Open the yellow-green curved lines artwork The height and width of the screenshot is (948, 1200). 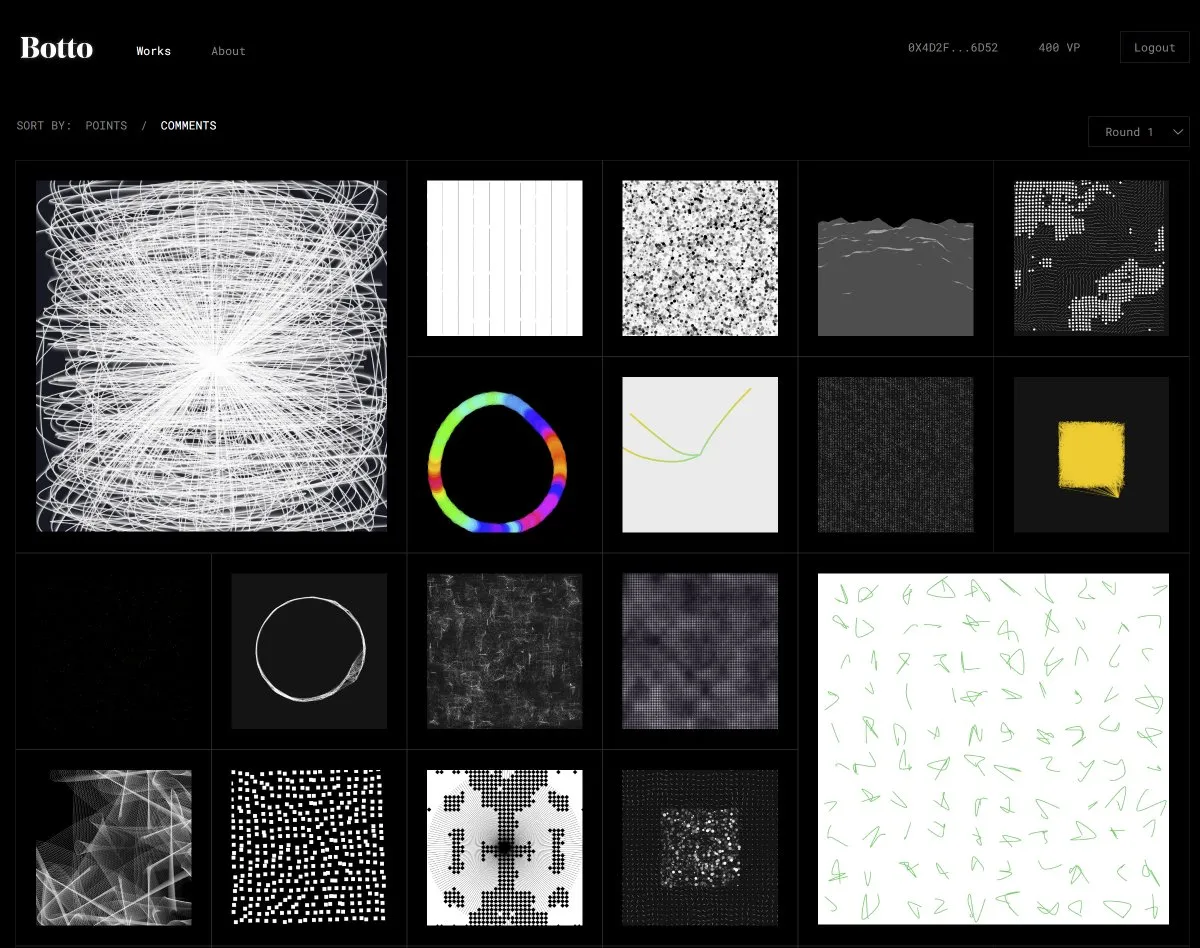[700, 455]
